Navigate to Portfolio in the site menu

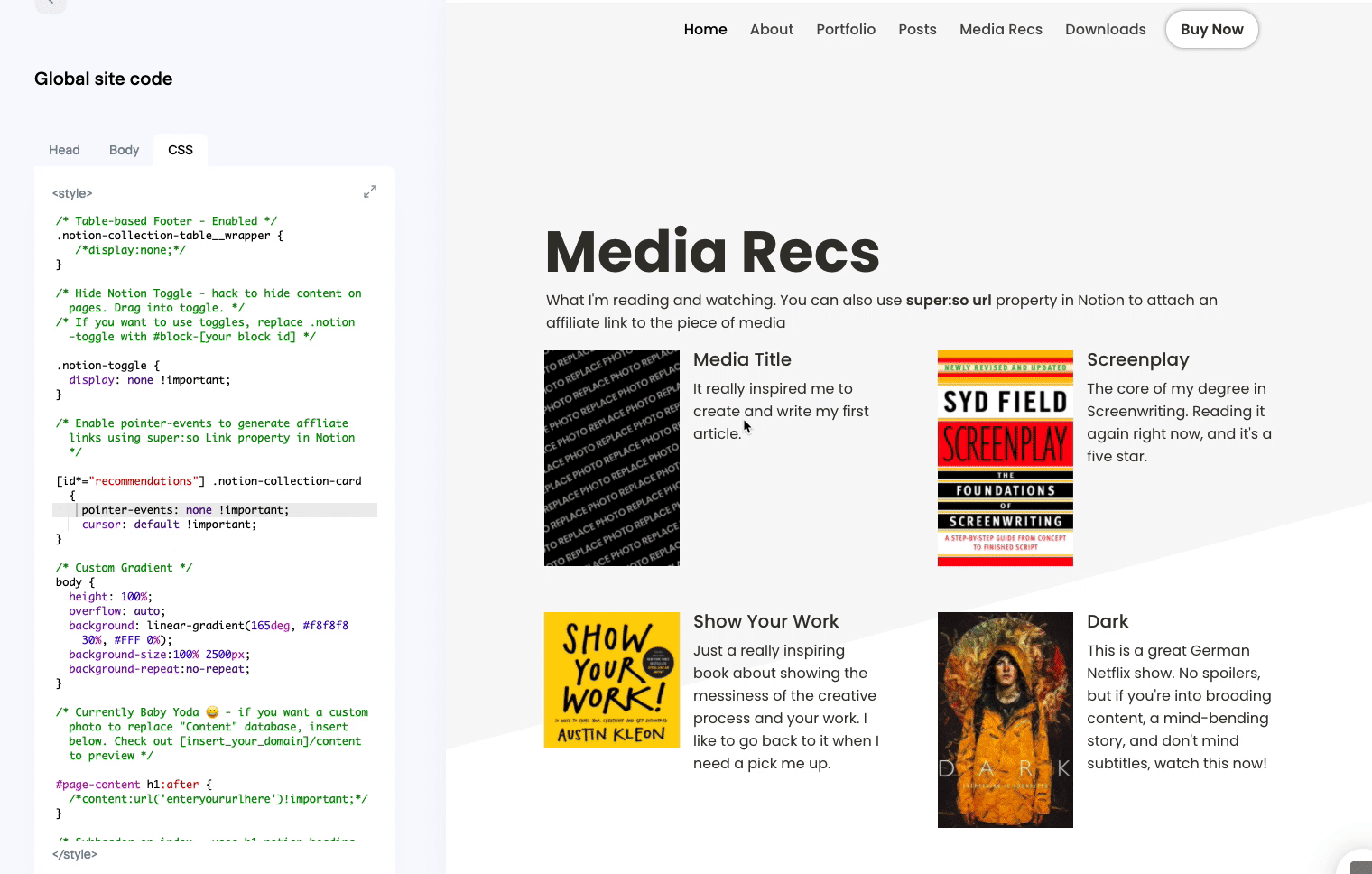[x=846, y=30]
